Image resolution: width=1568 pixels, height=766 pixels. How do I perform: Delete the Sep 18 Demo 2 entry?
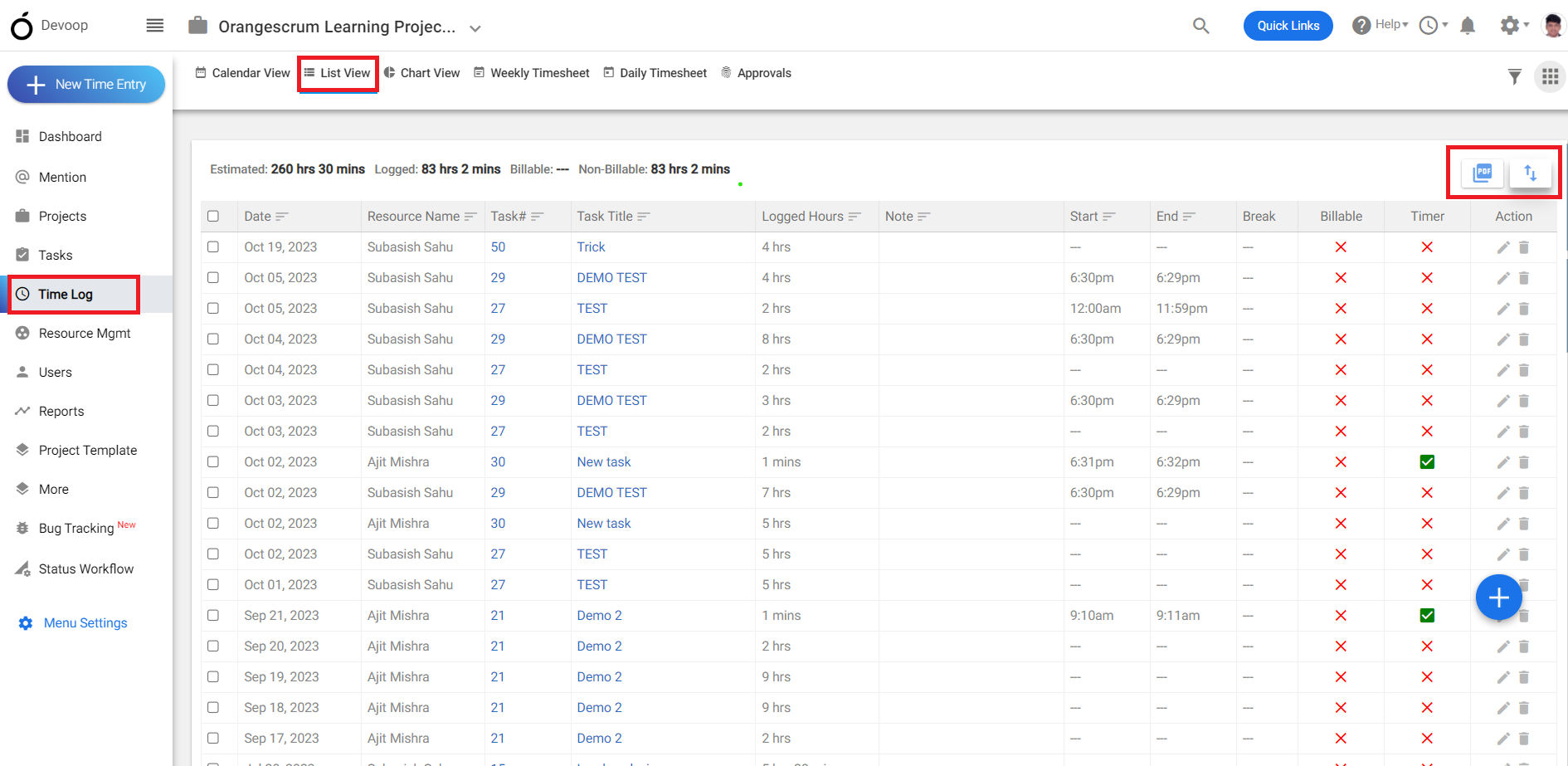tap(1524, 708)
